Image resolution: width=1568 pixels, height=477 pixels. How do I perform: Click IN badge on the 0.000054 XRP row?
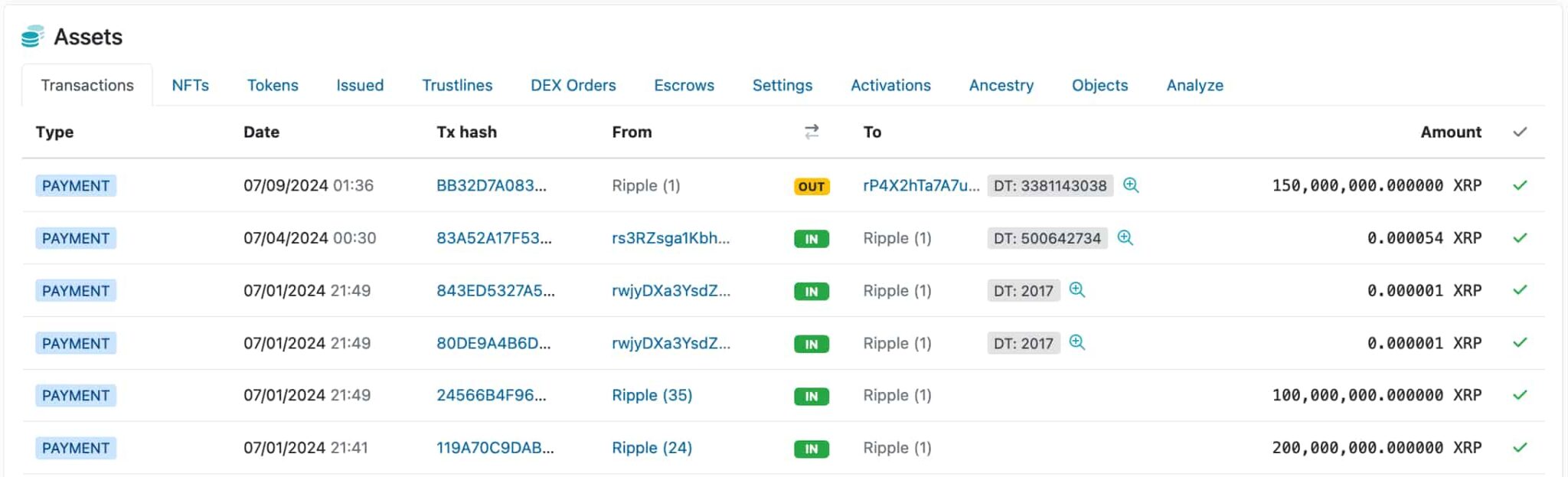pyautogui.click(x=812, y=239)
